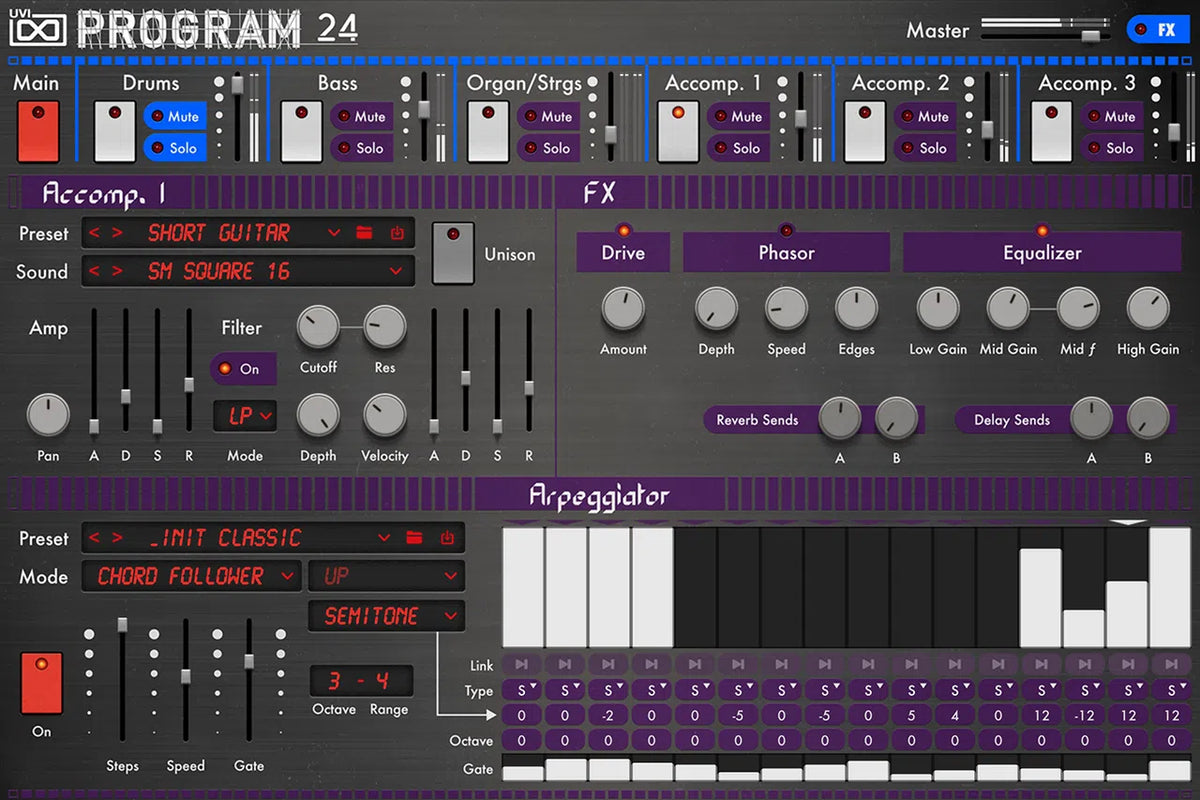Select the Bass part label

pyautogui.click(x=337, y=83)
